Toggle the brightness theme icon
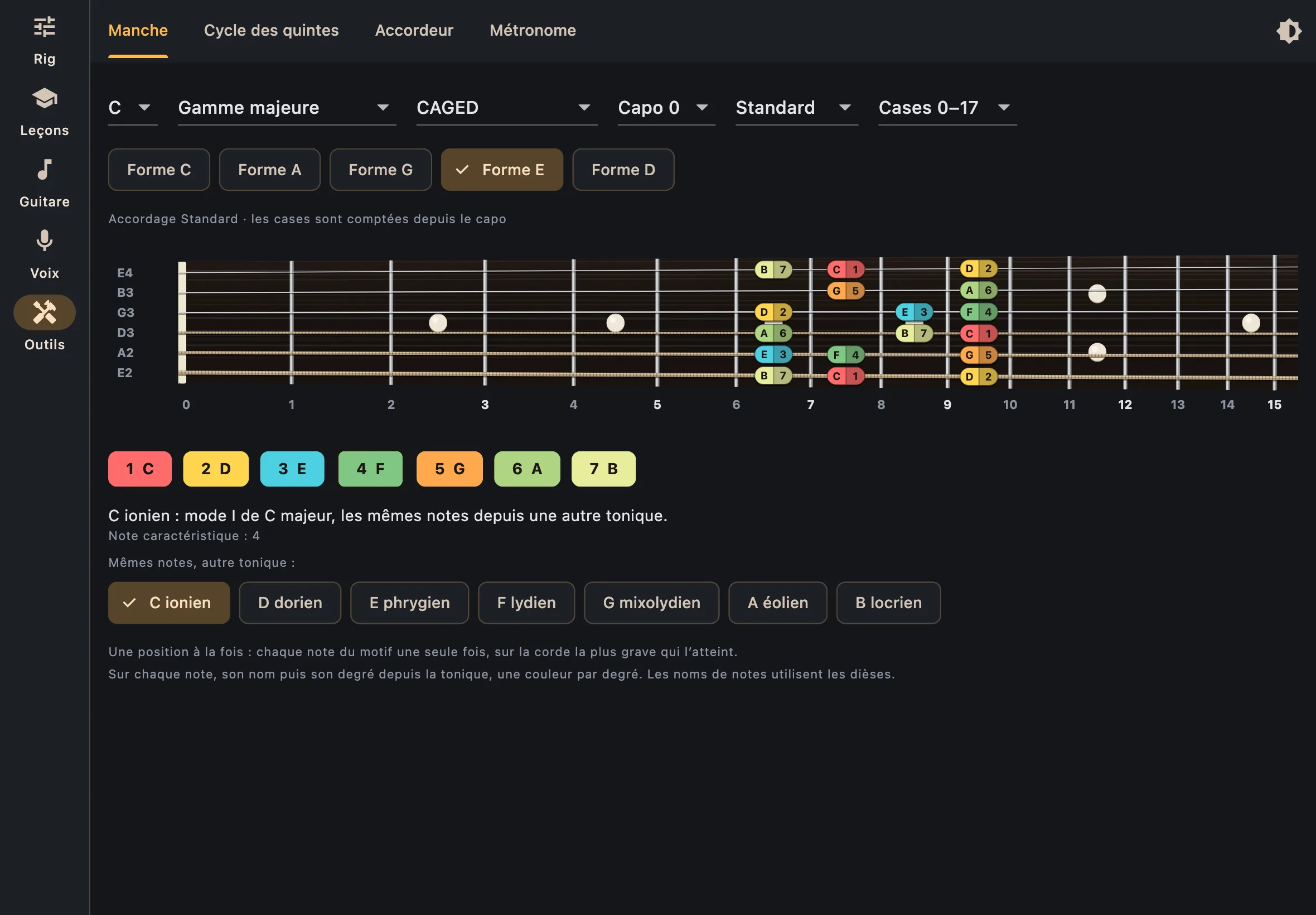 click(x=1289, y=31)
